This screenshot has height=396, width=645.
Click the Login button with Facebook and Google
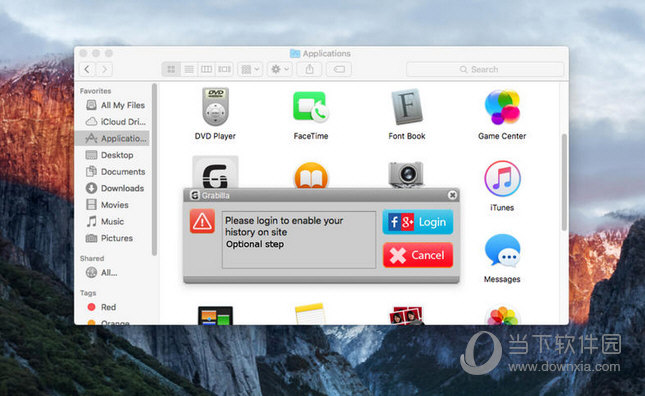[418, 222]
